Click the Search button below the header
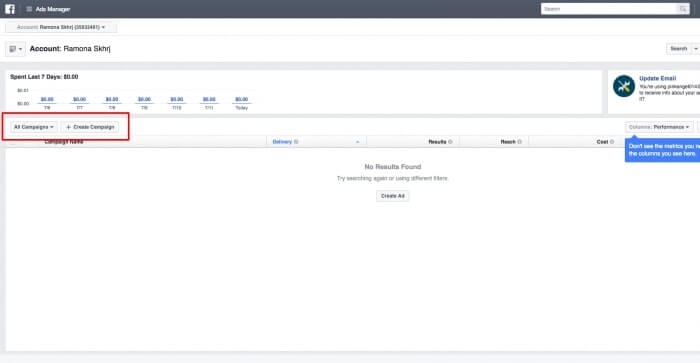The height and width of the screenshot is (363, 700). [679, 49]
